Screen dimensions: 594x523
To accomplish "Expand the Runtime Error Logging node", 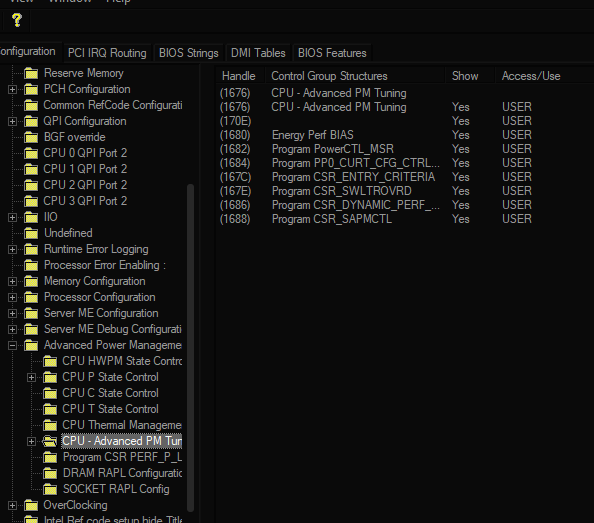I will 12,249.
